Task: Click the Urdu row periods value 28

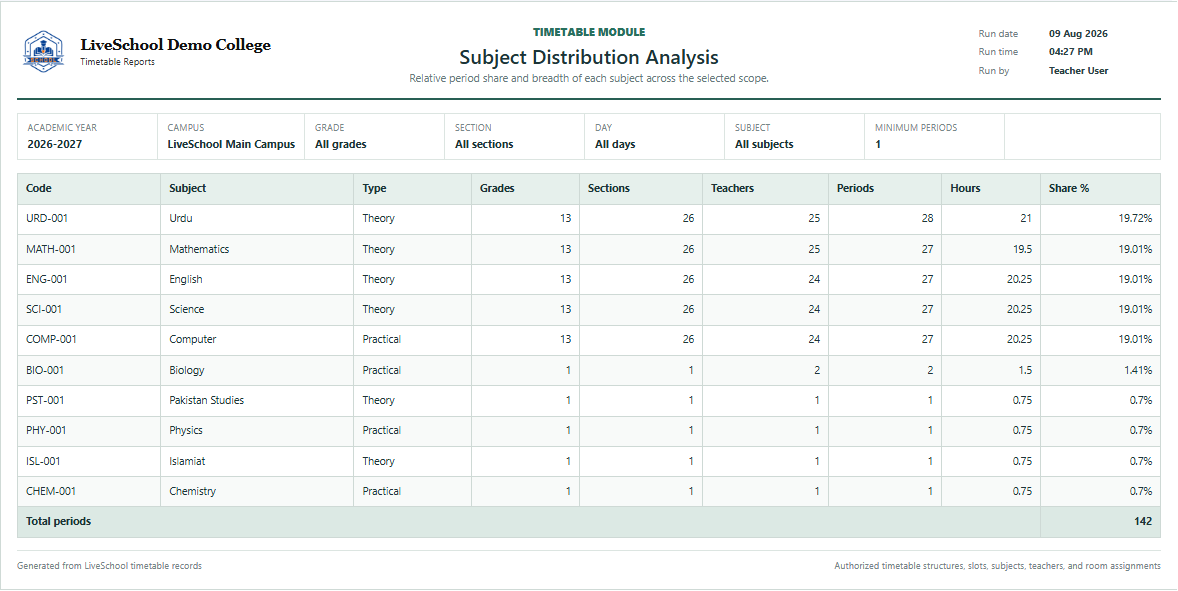Action: point(927,219)
